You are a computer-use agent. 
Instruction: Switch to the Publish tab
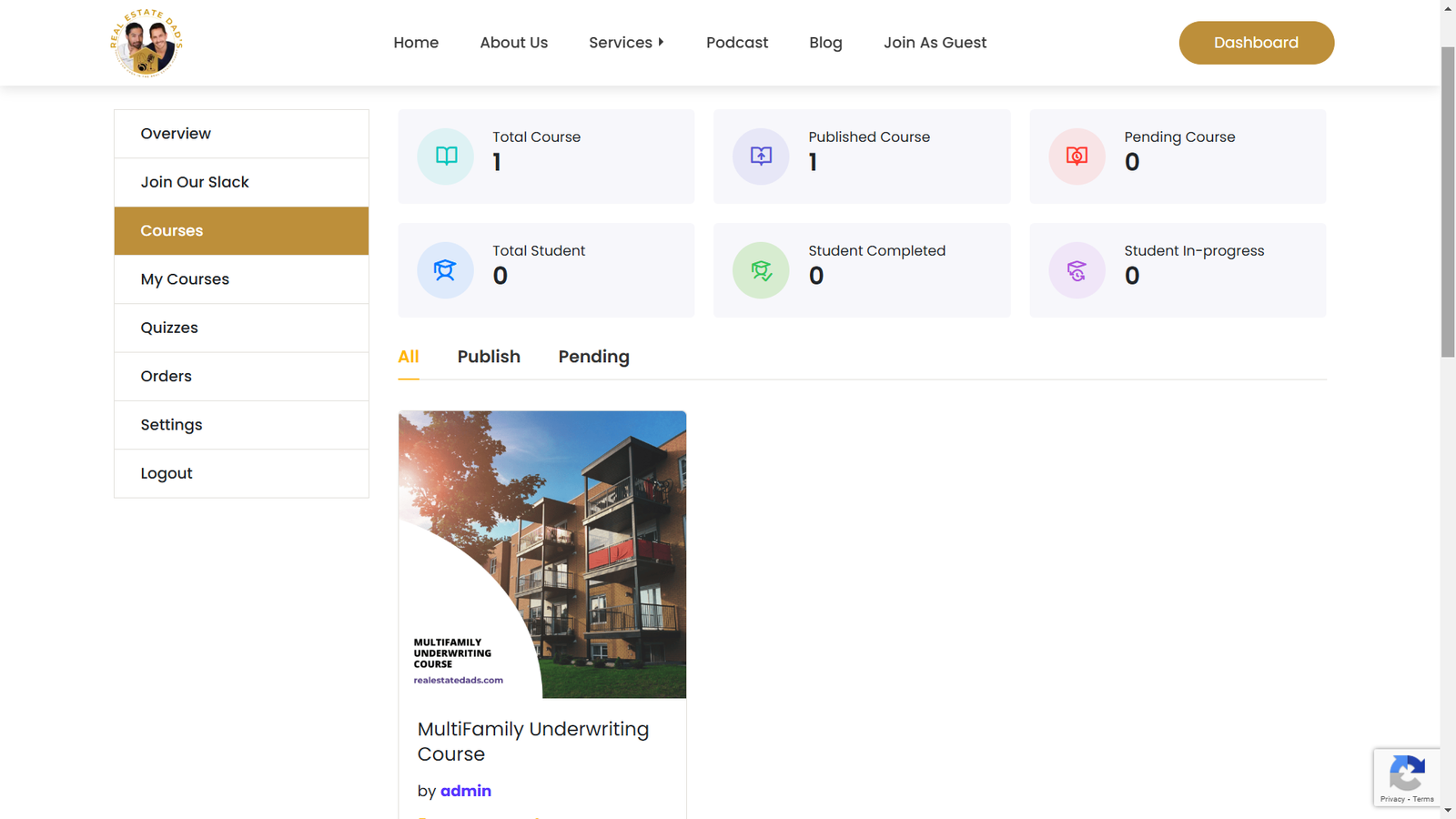click(489, 357)
